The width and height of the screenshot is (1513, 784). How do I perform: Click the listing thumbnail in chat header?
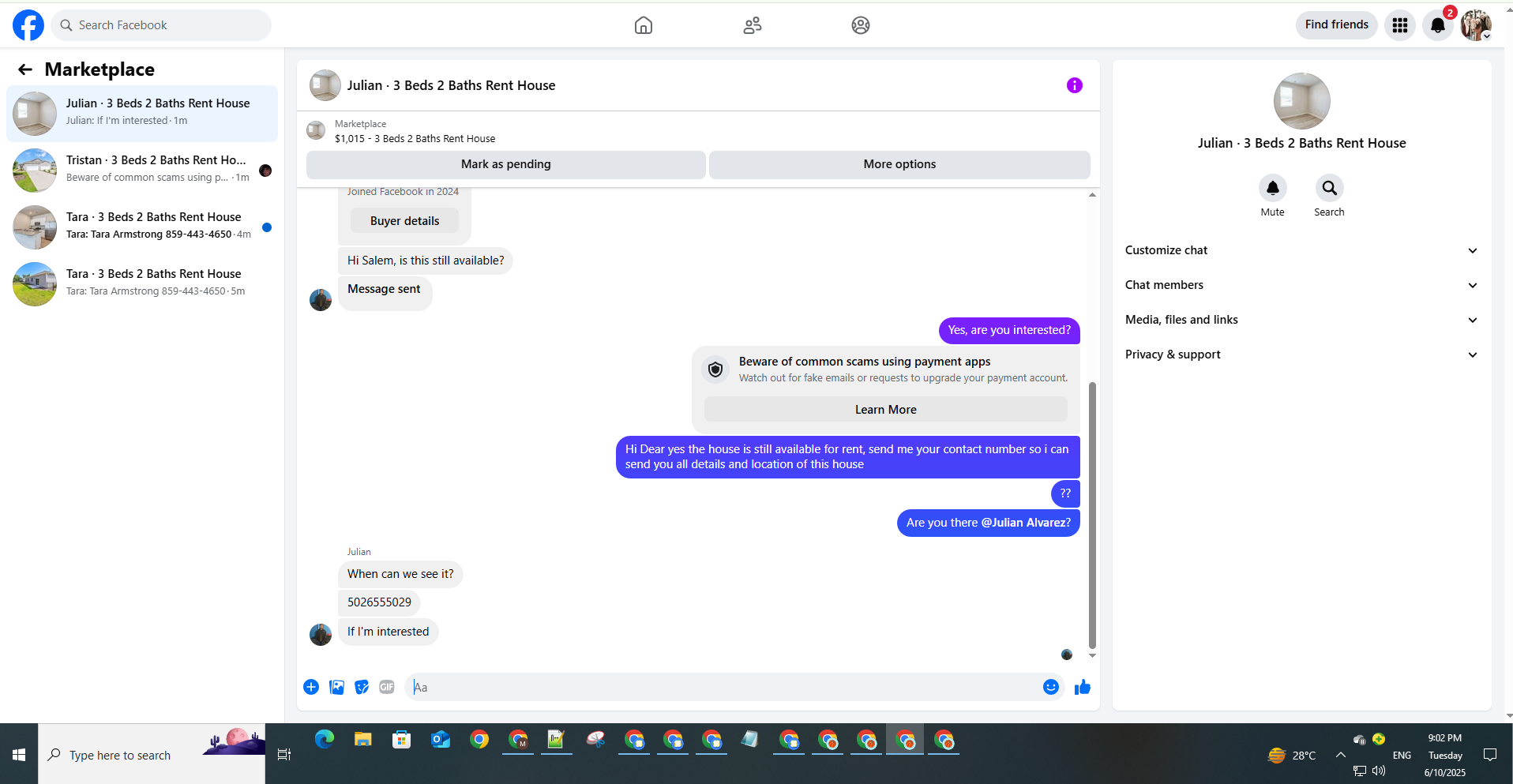(325, 85)
